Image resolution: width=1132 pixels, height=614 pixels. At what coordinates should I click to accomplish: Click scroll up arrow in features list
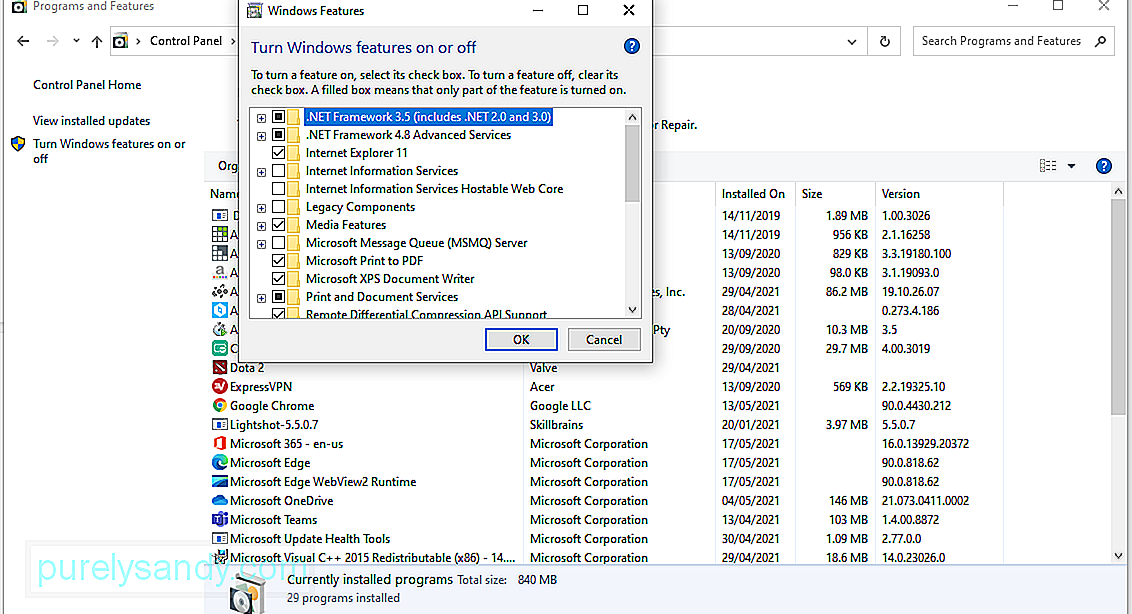coord(632,117)
